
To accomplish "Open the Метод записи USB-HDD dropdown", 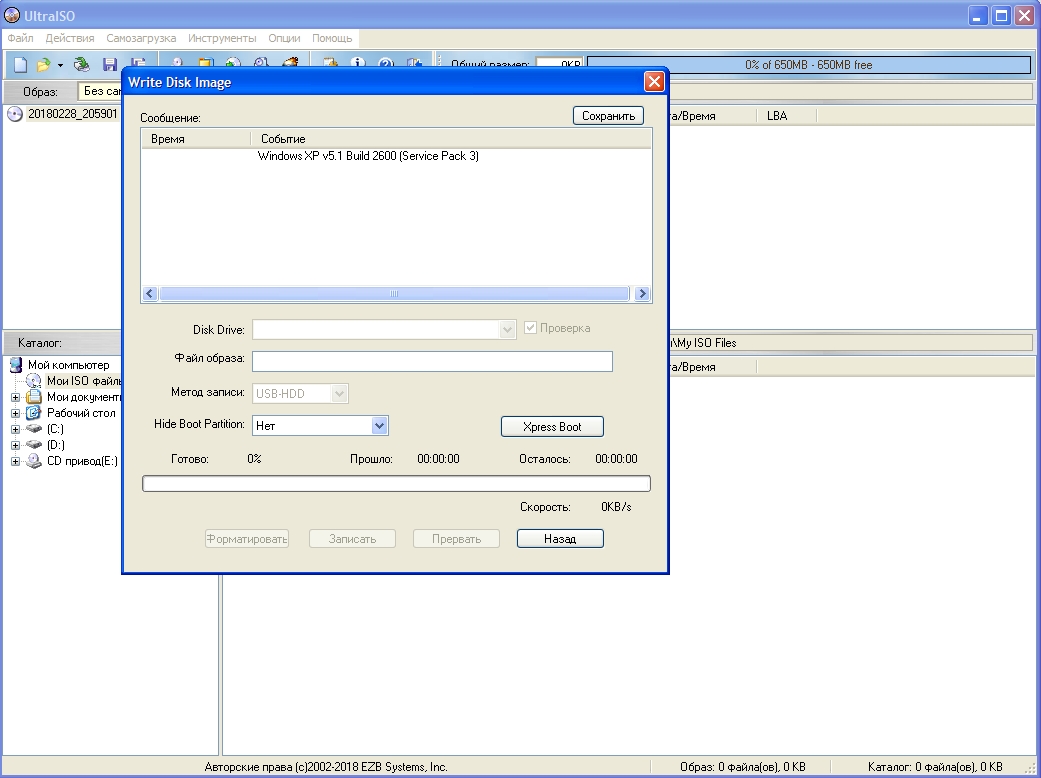I will pyautogui.click(x=339, y=393).
